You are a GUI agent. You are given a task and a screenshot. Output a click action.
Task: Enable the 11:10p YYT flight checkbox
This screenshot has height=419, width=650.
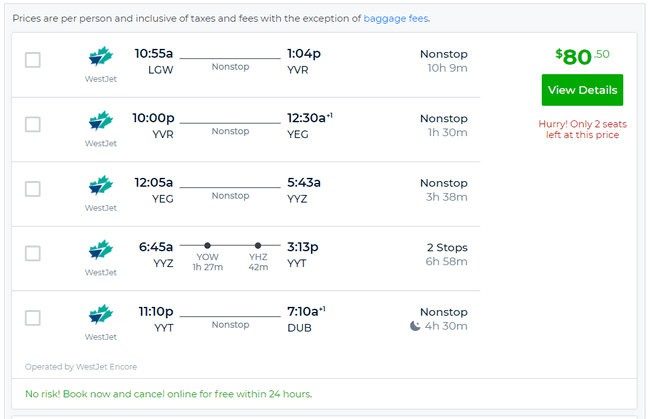coord(33,318)
